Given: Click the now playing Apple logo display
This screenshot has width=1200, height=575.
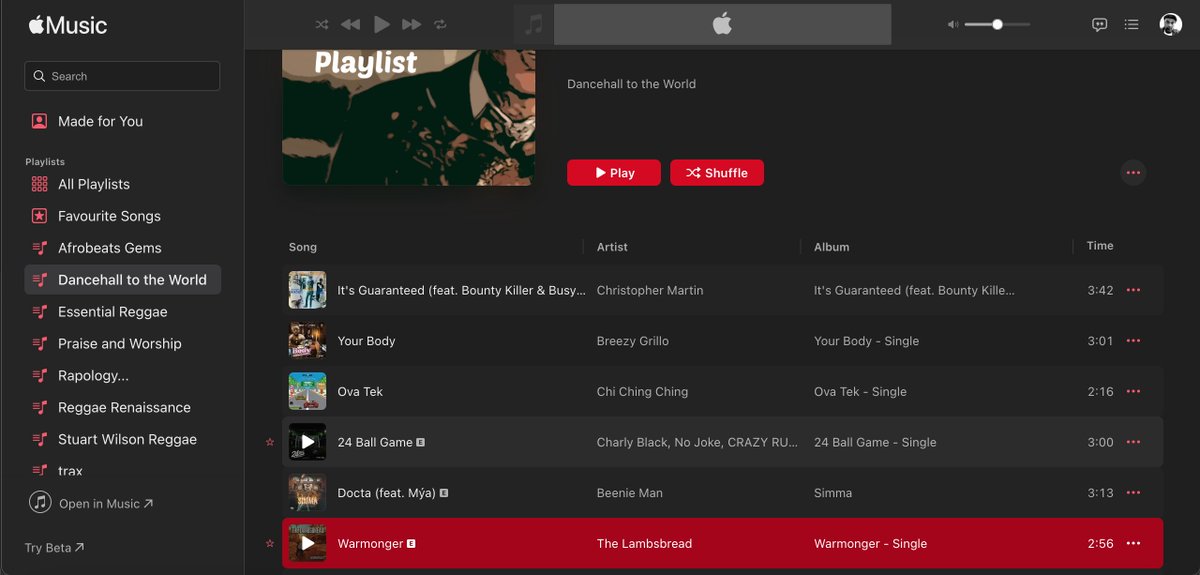Looking at the screenshot, I should (x=722, y=24).
